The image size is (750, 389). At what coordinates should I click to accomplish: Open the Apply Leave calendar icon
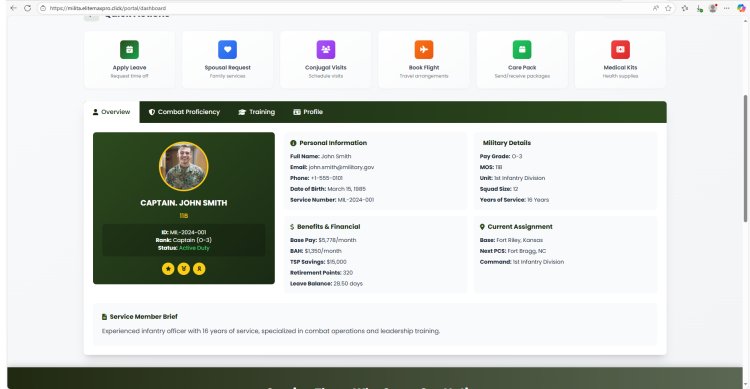129,49
